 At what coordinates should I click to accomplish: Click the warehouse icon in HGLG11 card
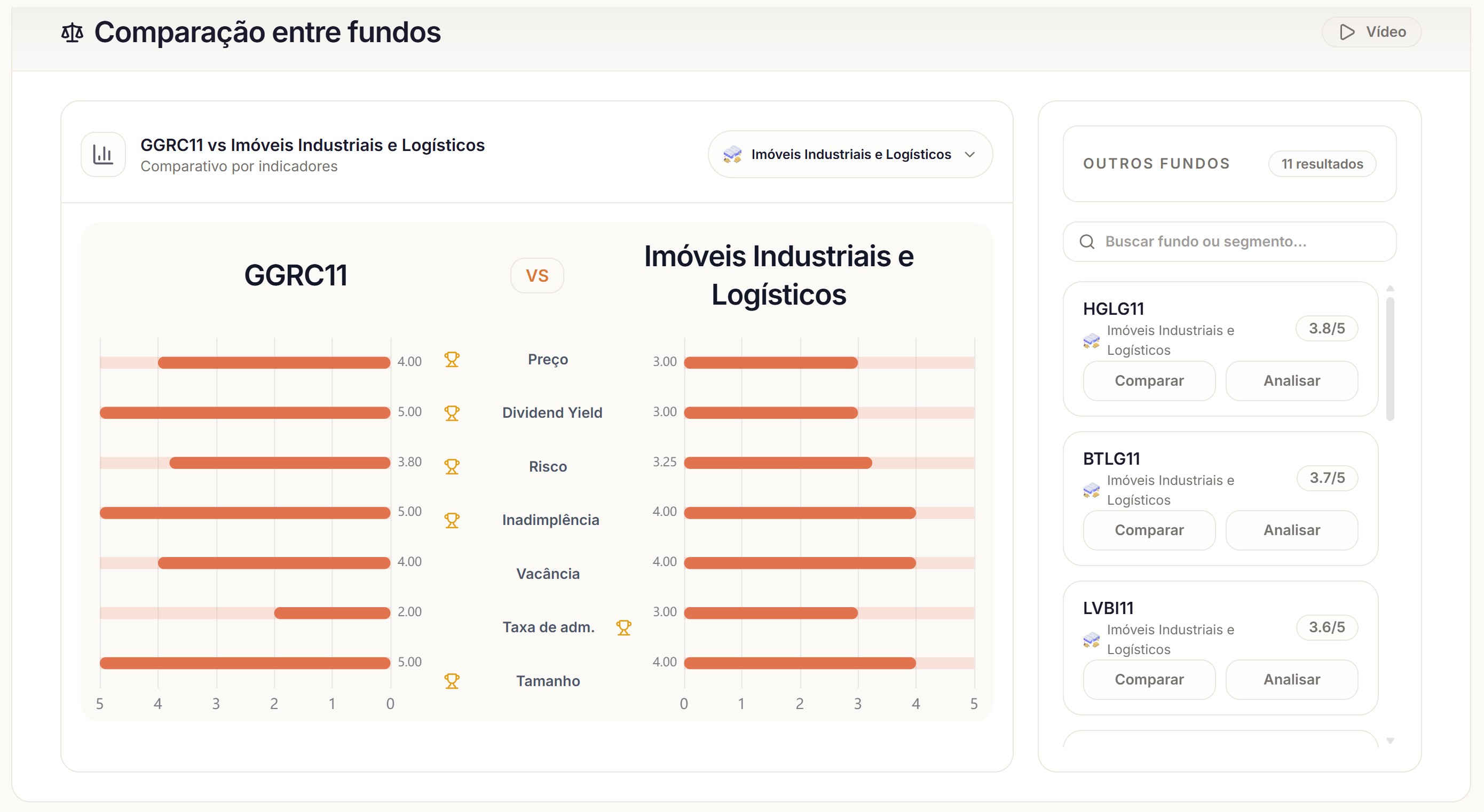click(1091, 340)
